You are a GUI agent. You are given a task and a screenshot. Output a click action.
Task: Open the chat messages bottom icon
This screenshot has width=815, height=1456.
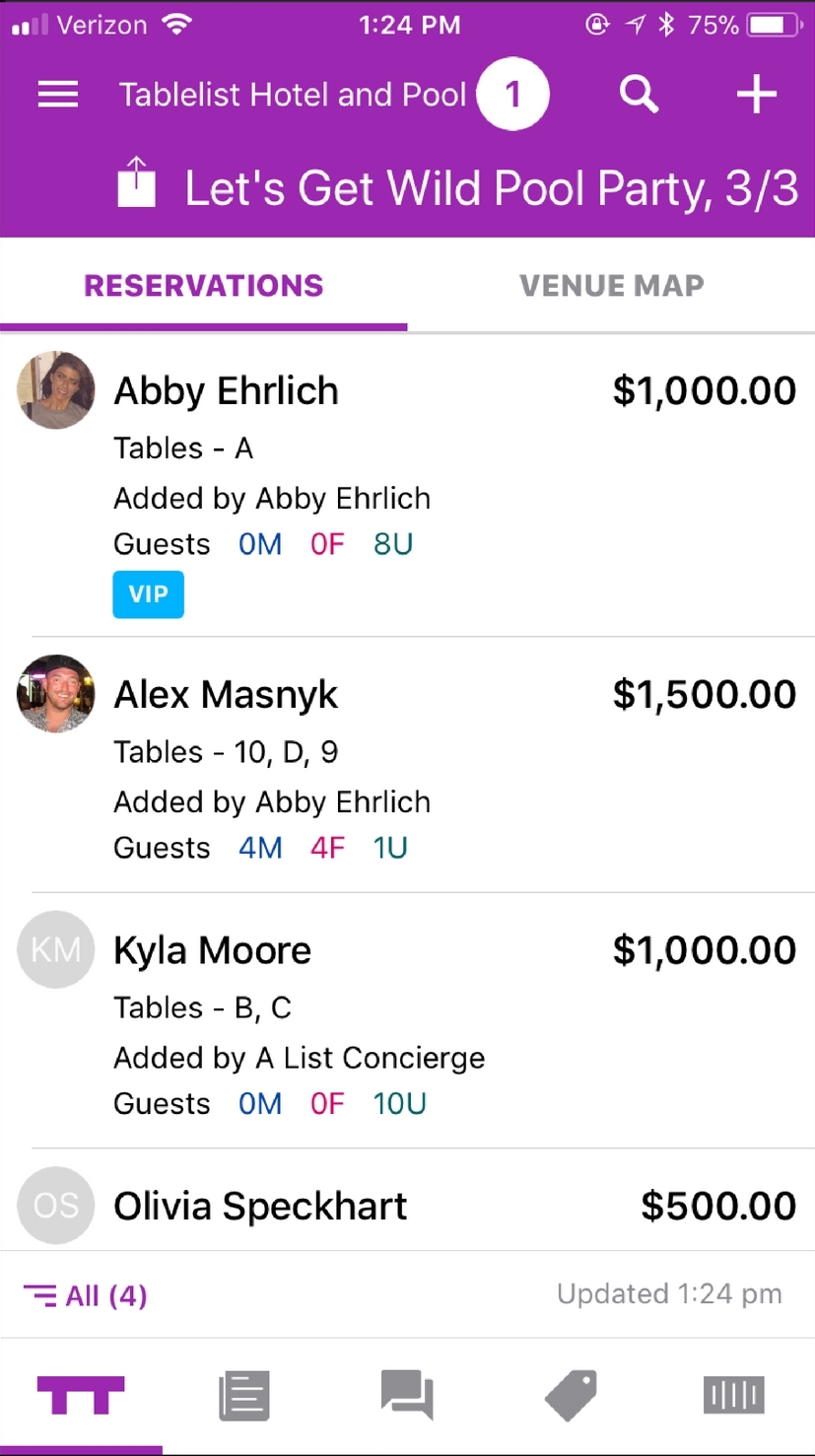pos(407,1396)
